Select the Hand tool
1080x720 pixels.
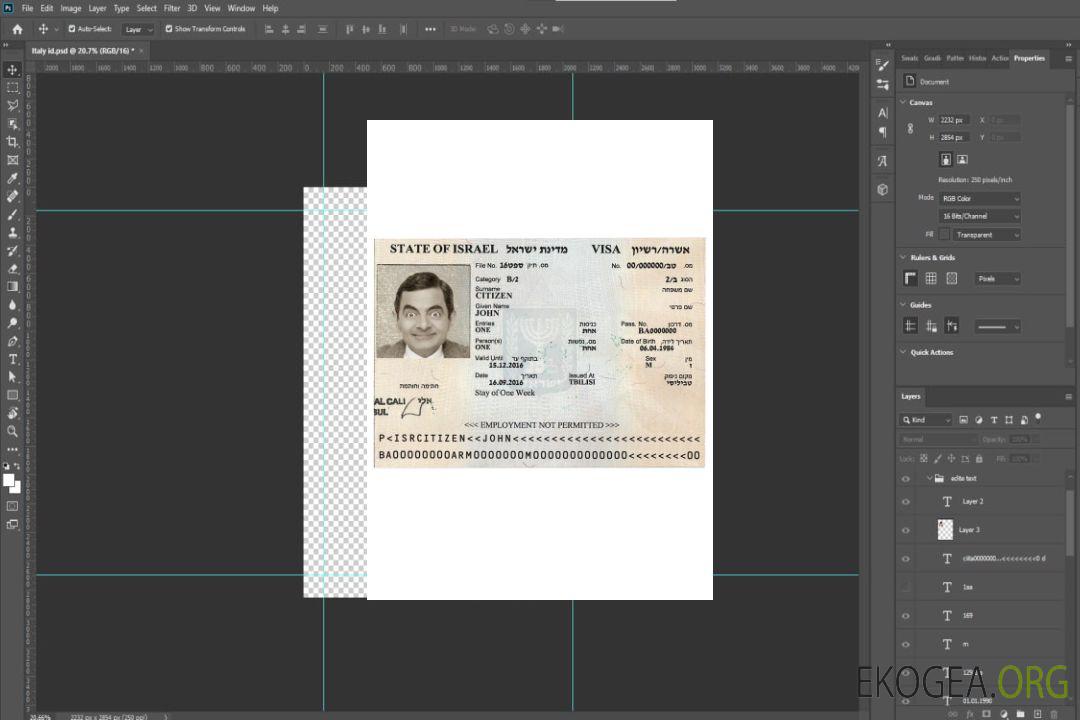[12, 413]
